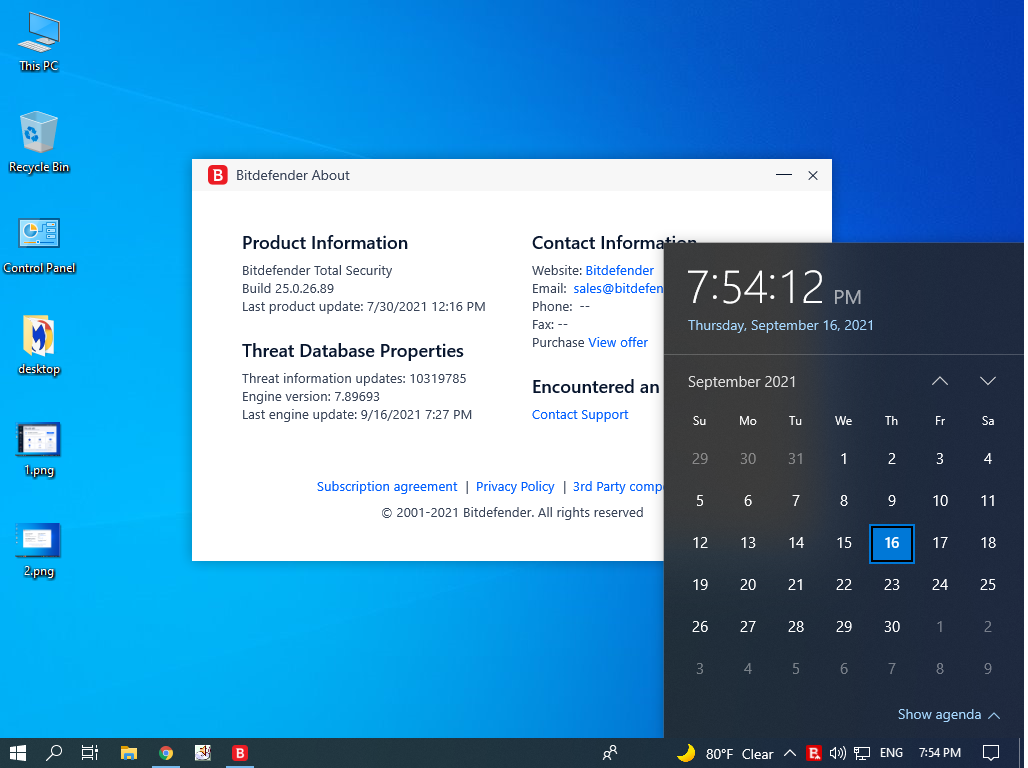Open Task View on the taskbar
This screenshot has height=768, width=1028.
(x=90, y=753)
